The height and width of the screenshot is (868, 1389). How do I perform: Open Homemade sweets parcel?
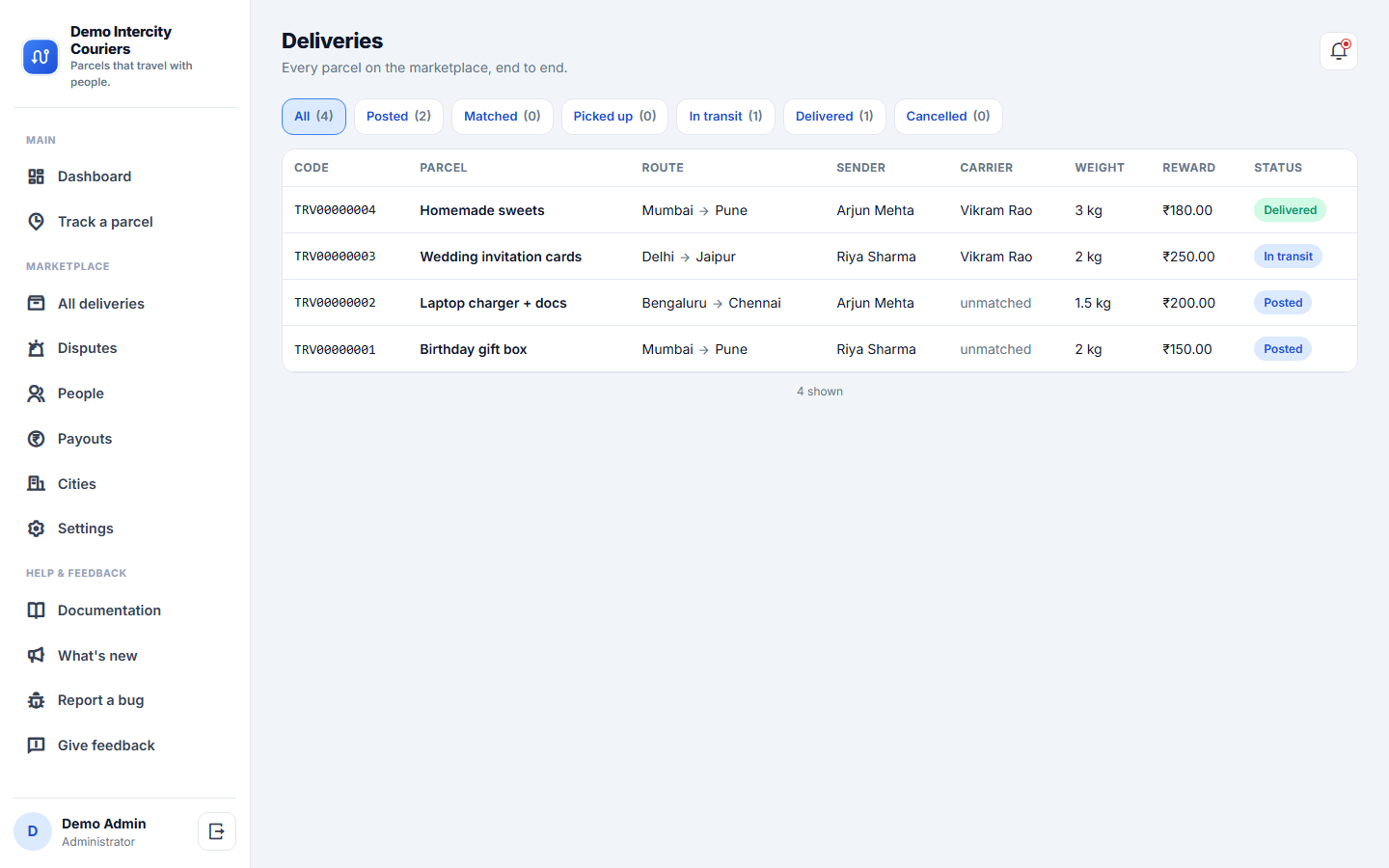(482, 210)
